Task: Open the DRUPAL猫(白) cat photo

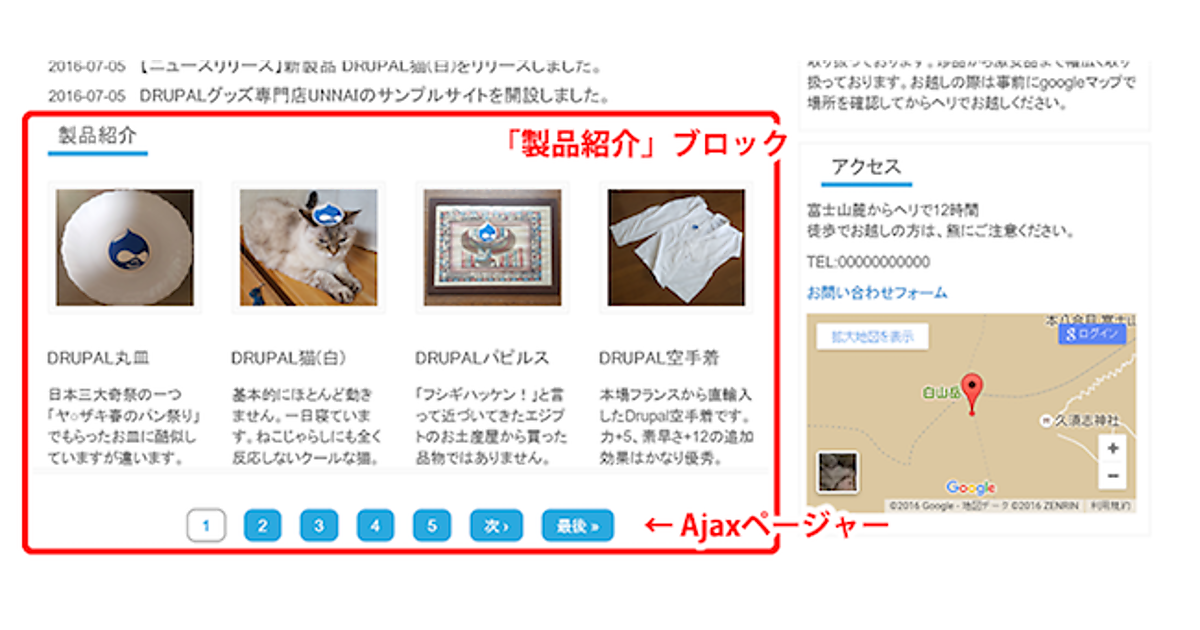Action: click(309, 247)
